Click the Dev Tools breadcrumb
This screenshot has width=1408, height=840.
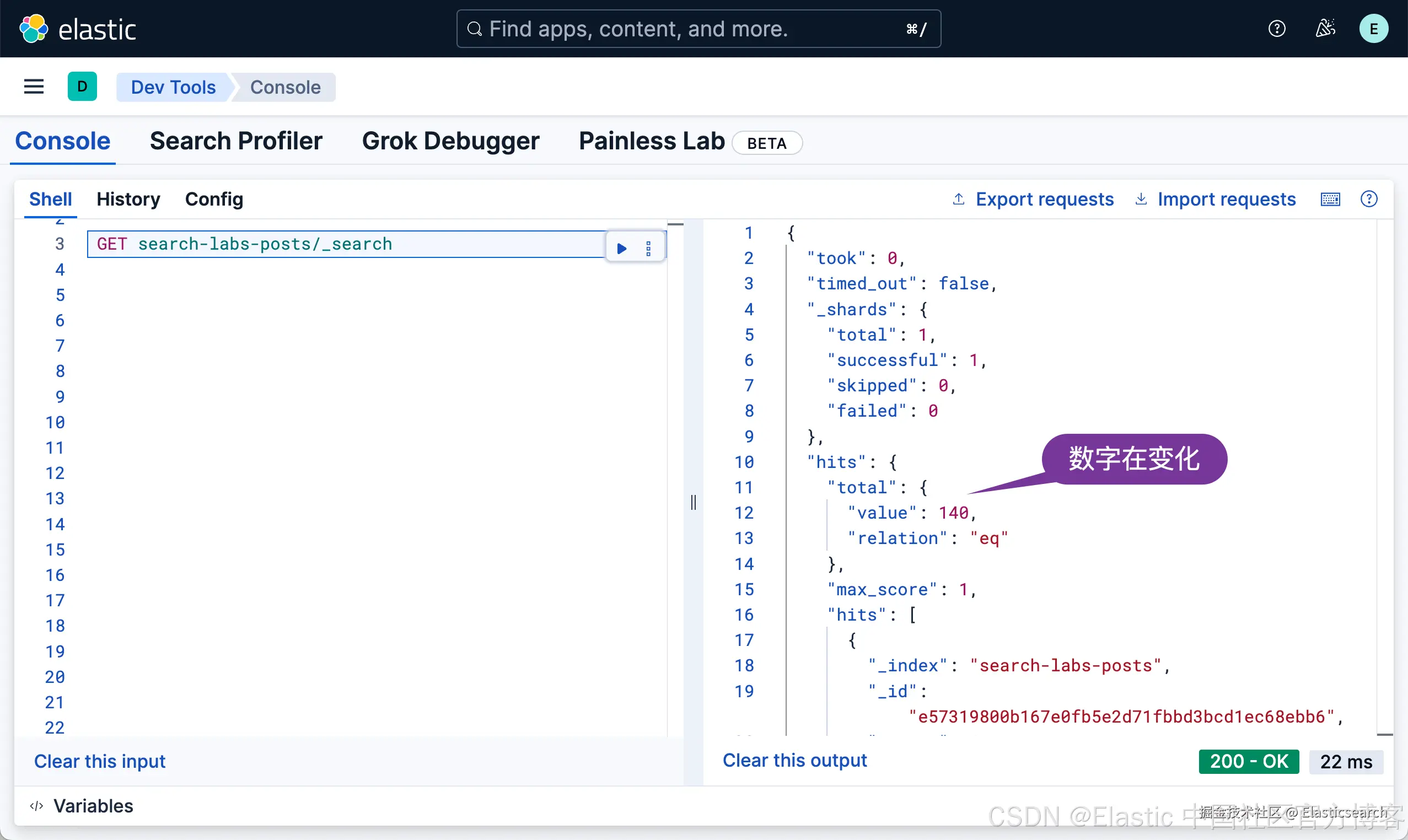click(x=173, y=87)
